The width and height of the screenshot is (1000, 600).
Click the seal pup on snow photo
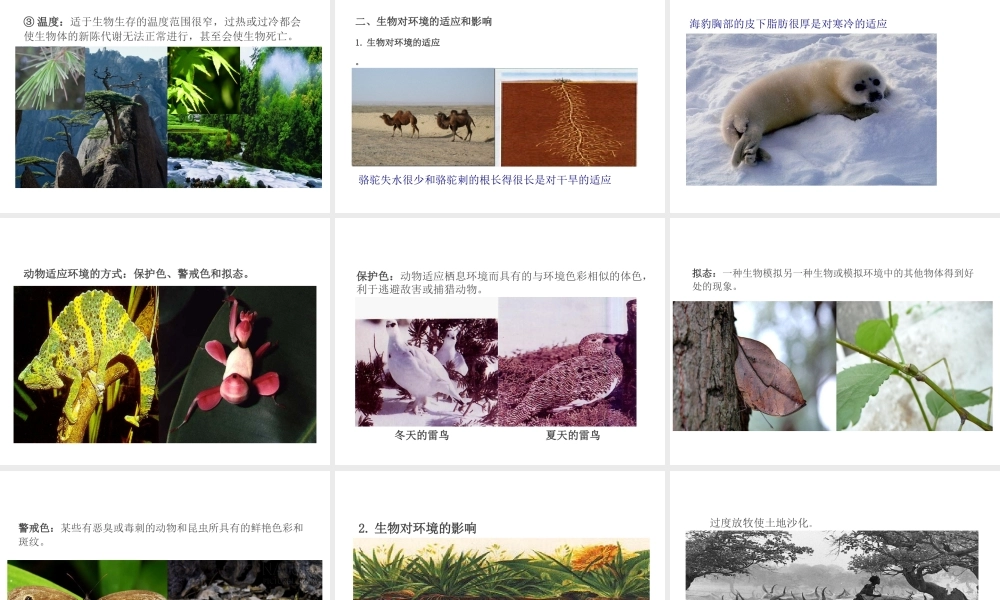811,110
